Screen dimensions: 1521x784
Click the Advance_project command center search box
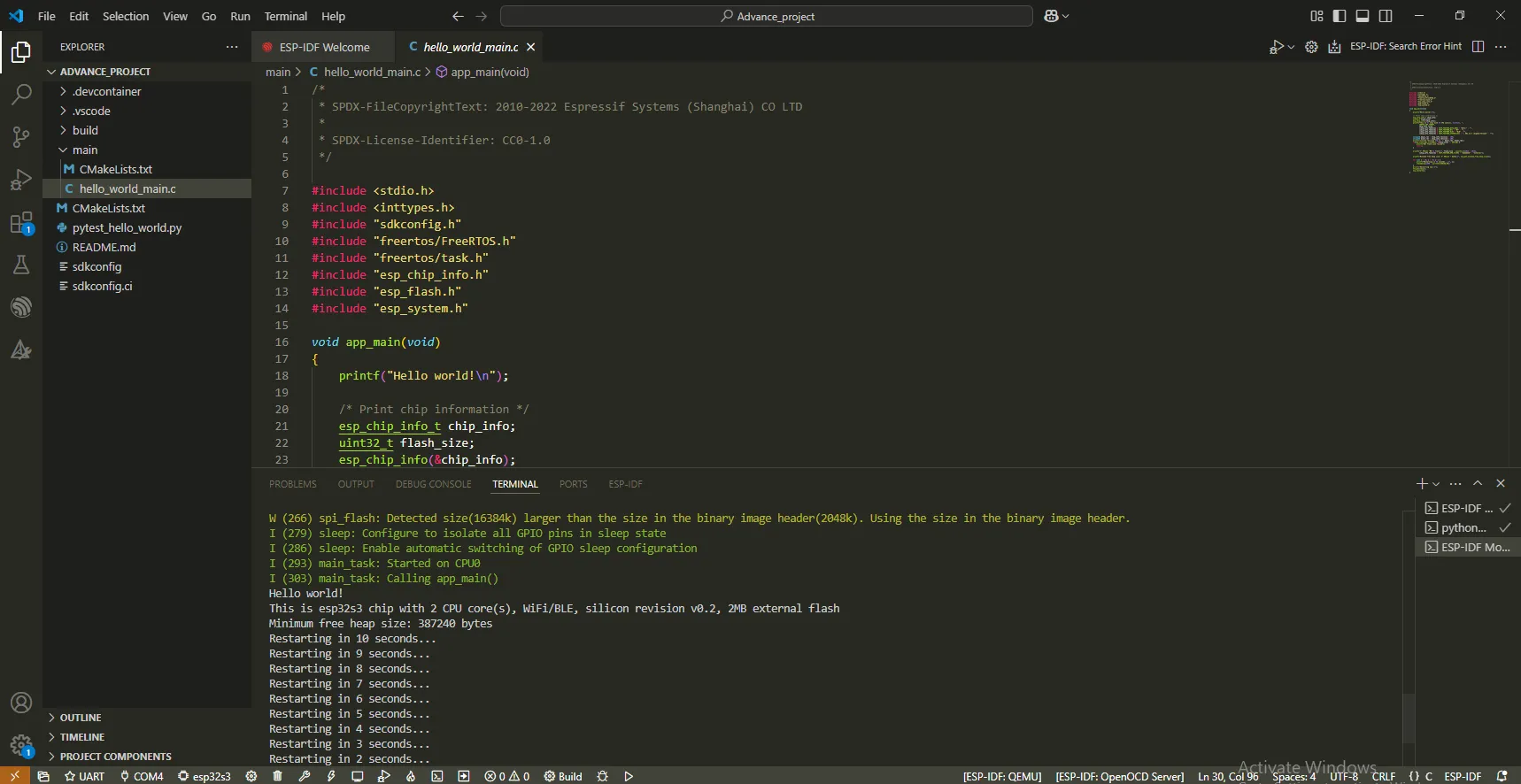point(766,16)
